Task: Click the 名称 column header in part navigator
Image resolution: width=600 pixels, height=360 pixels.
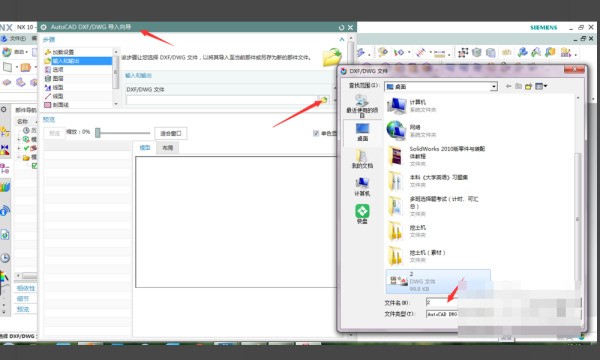Action: pos(23,121)
